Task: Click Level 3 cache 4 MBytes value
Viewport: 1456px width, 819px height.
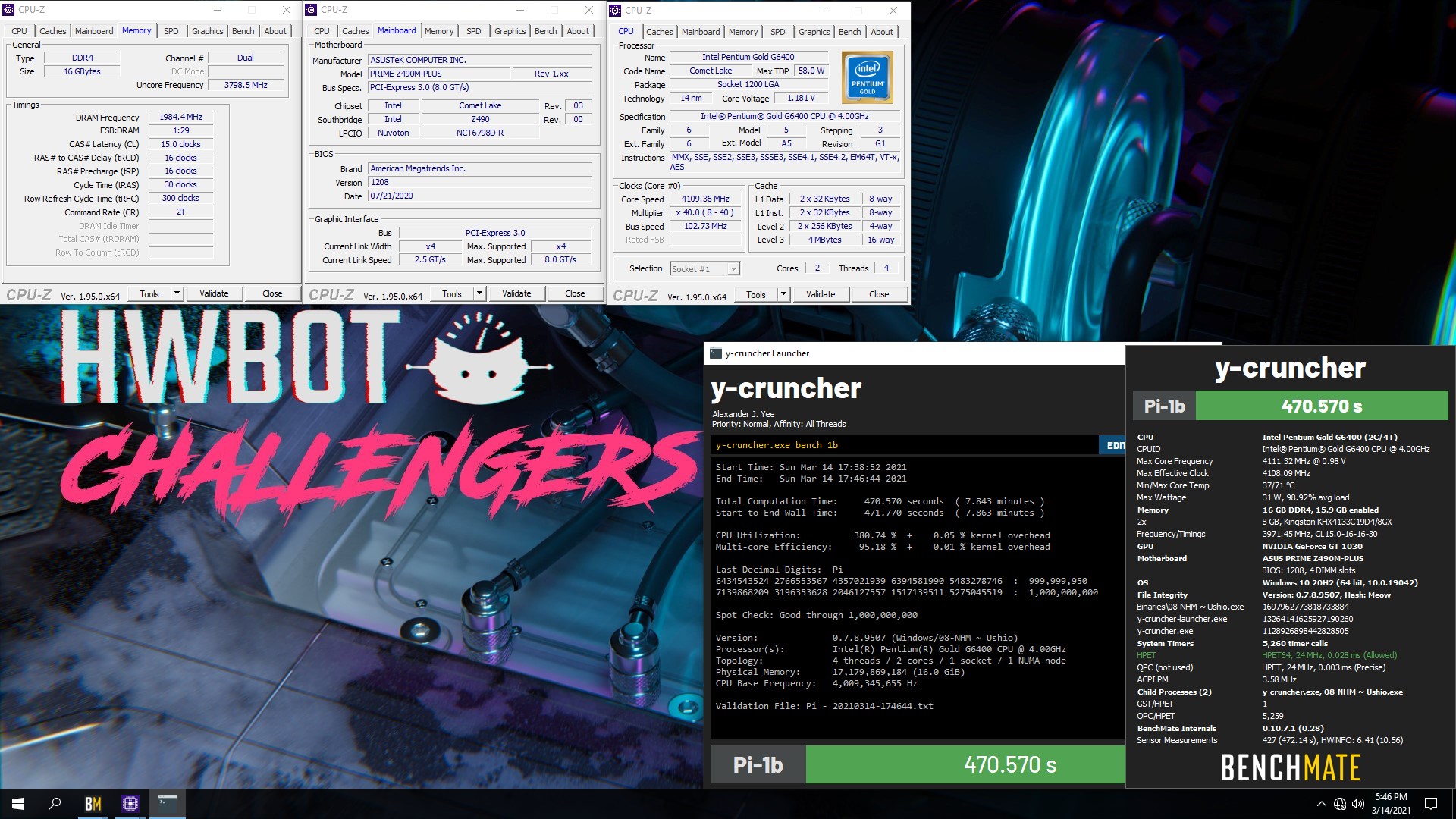Action: click(825, 240)
